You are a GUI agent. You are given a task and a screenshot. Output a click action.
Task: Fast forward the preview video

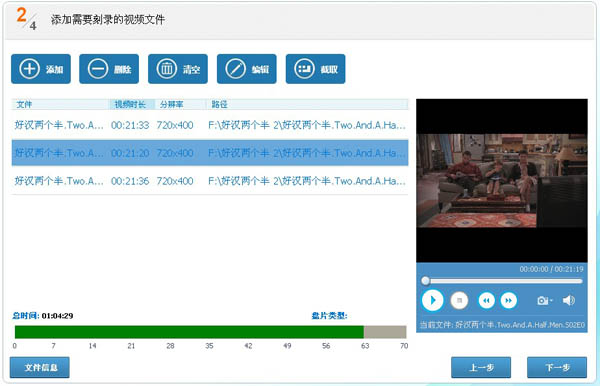click(509, 300)
